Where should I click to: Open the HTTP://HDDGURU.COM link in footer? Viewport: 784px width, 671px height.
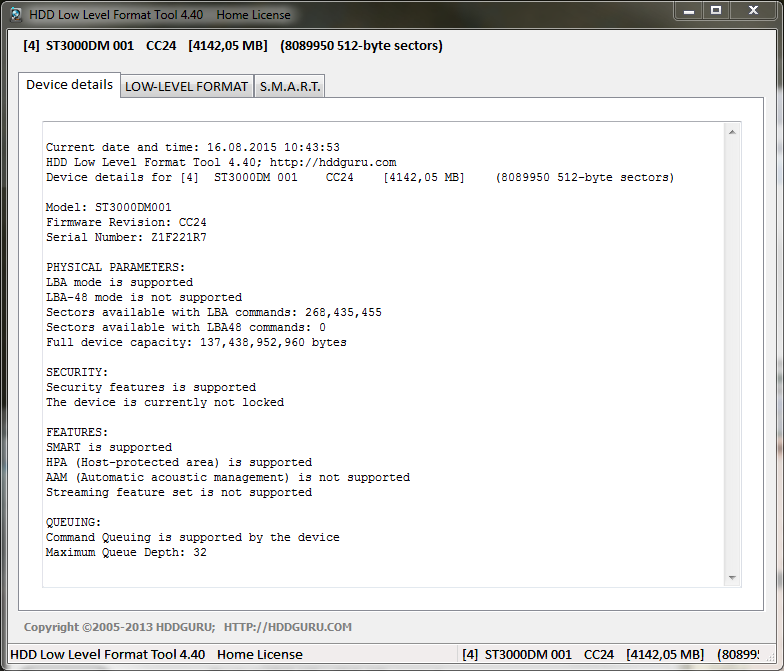coord(288,627)
